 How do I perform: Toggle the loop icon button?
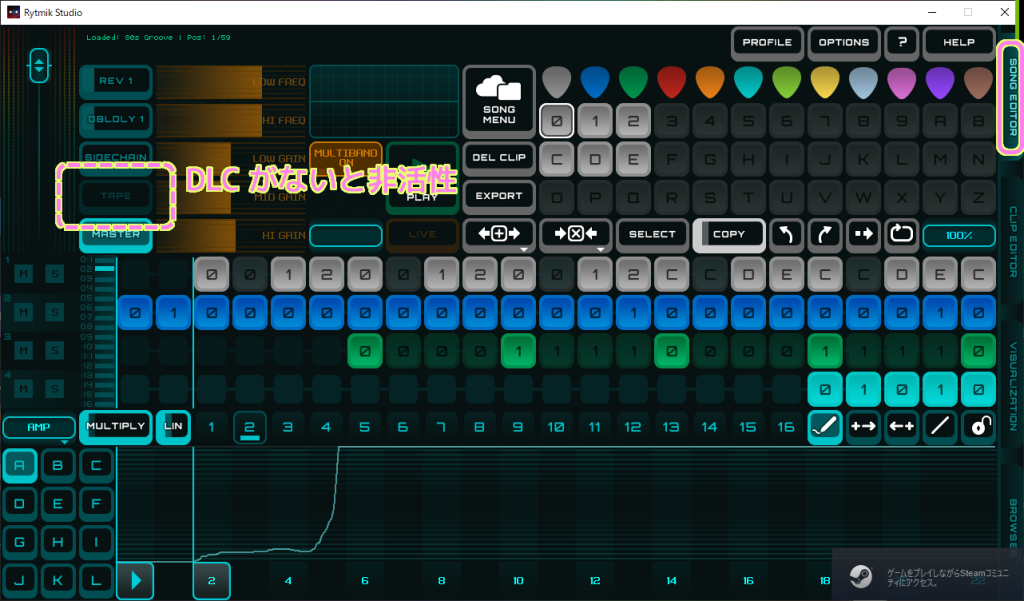tap(901, 234)
